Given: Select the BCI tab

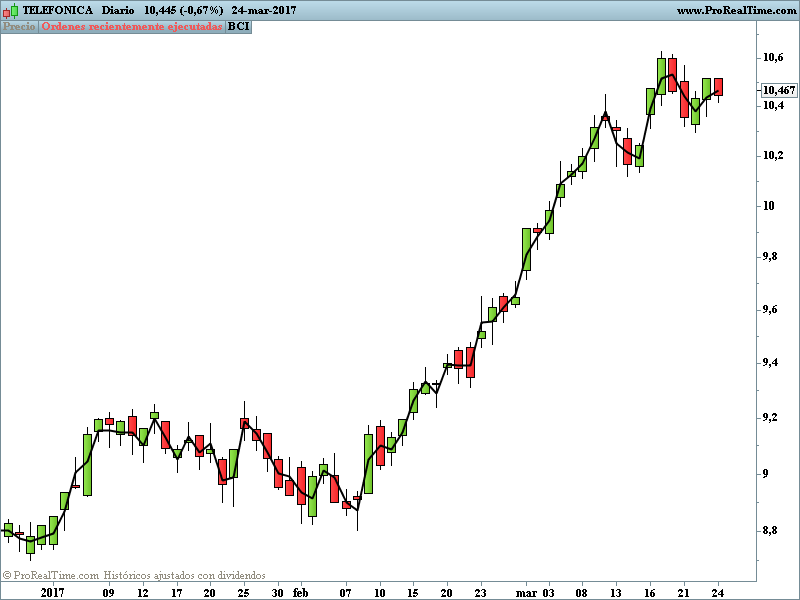Looking at the screenshot, I should (x=238, y=27).
